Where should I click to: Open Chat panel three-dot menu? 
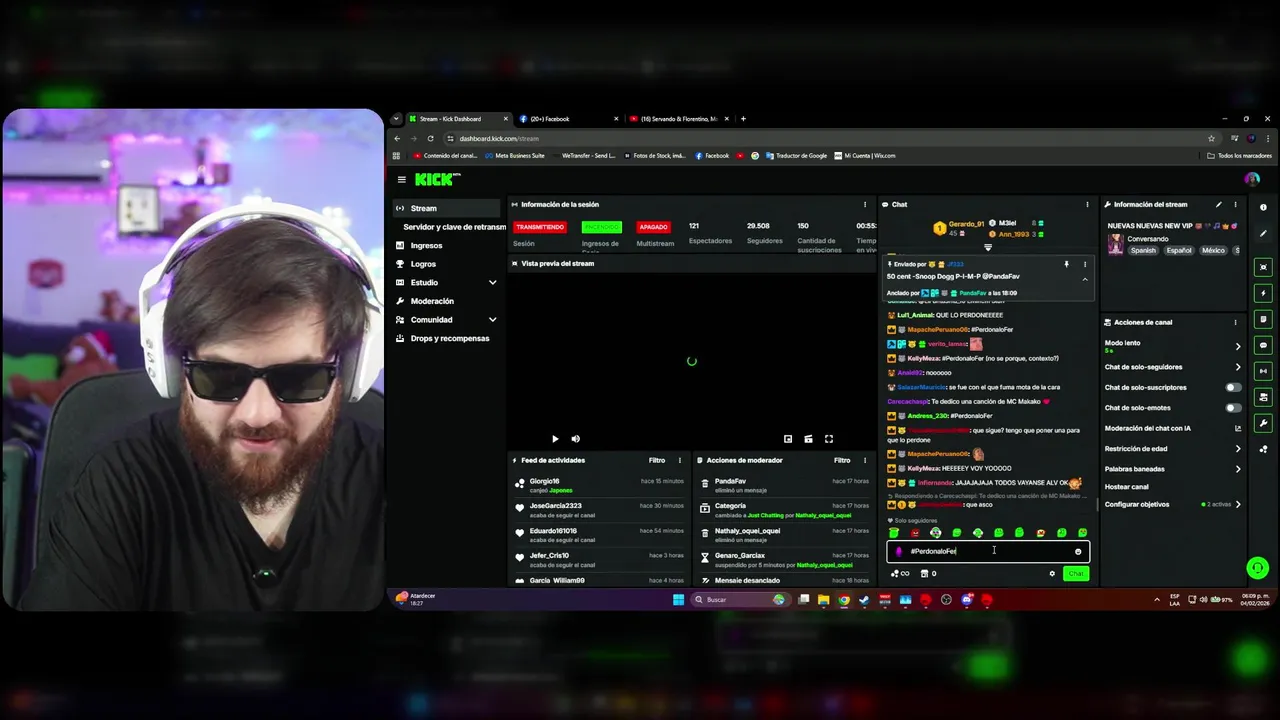pyautogui.click(x=1087, y=205)
